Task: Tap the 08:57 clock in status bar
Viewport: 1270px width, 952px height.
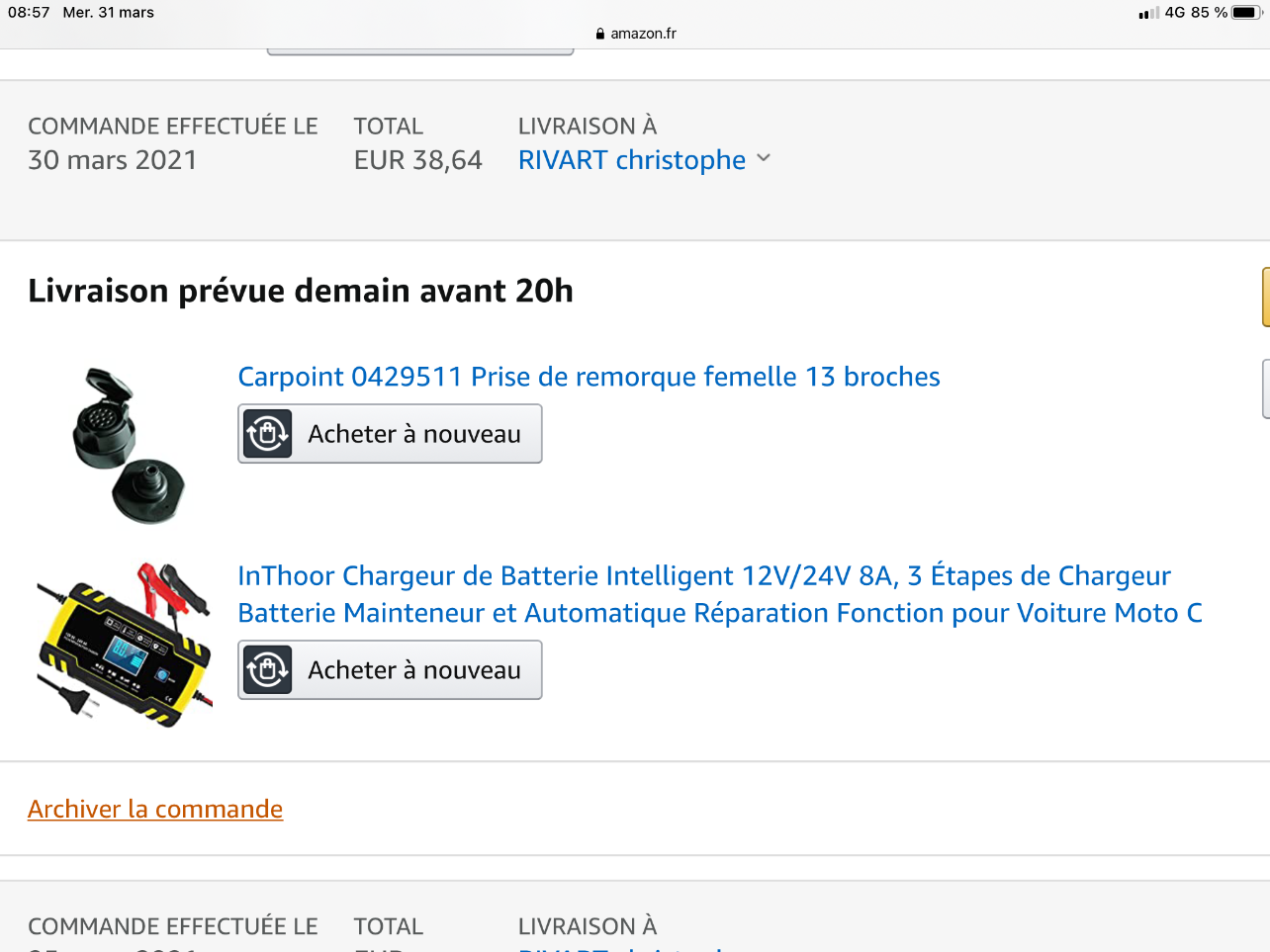Action: [29, 13]
